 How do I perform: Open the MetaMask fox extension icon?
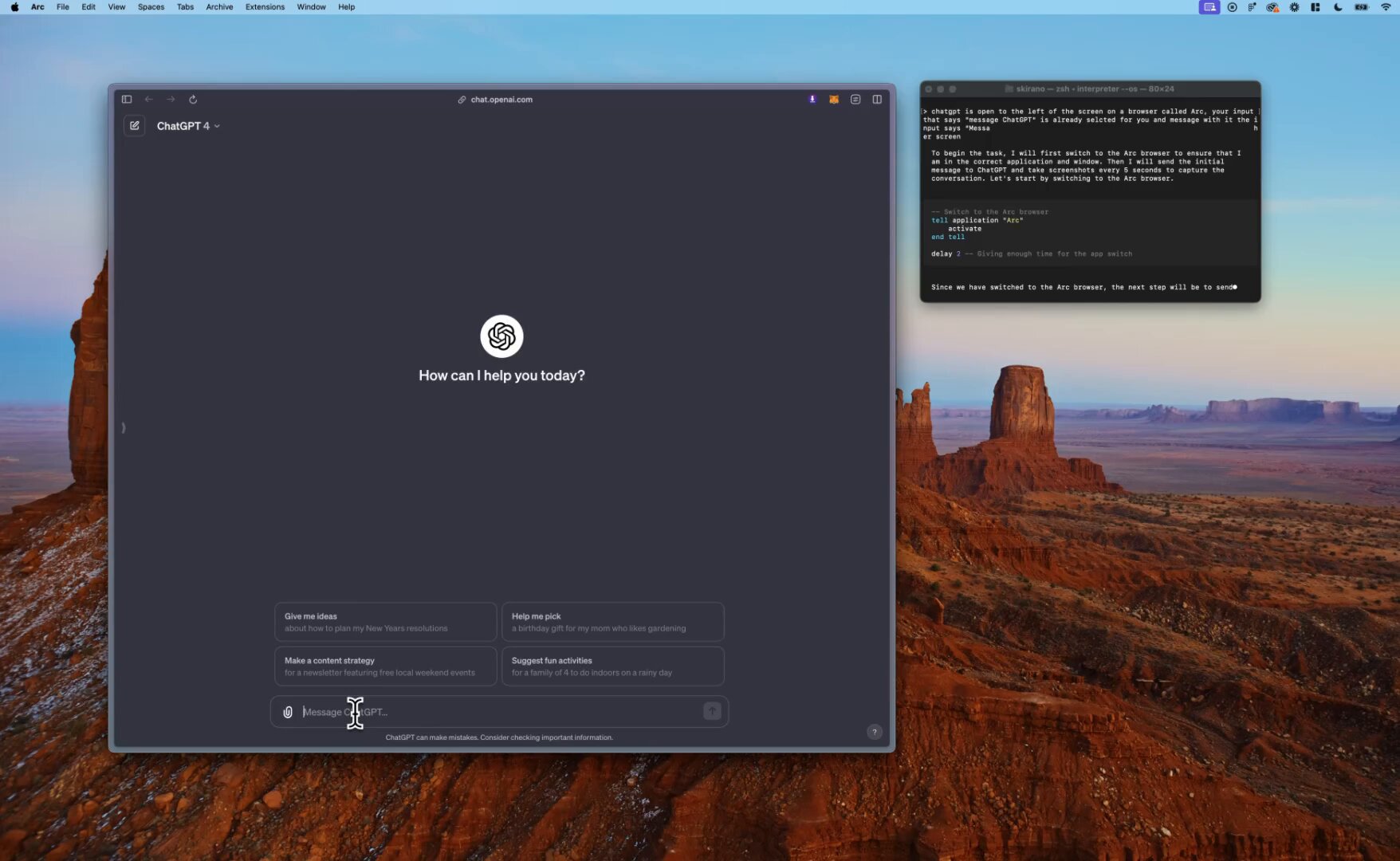coord(834,100)
